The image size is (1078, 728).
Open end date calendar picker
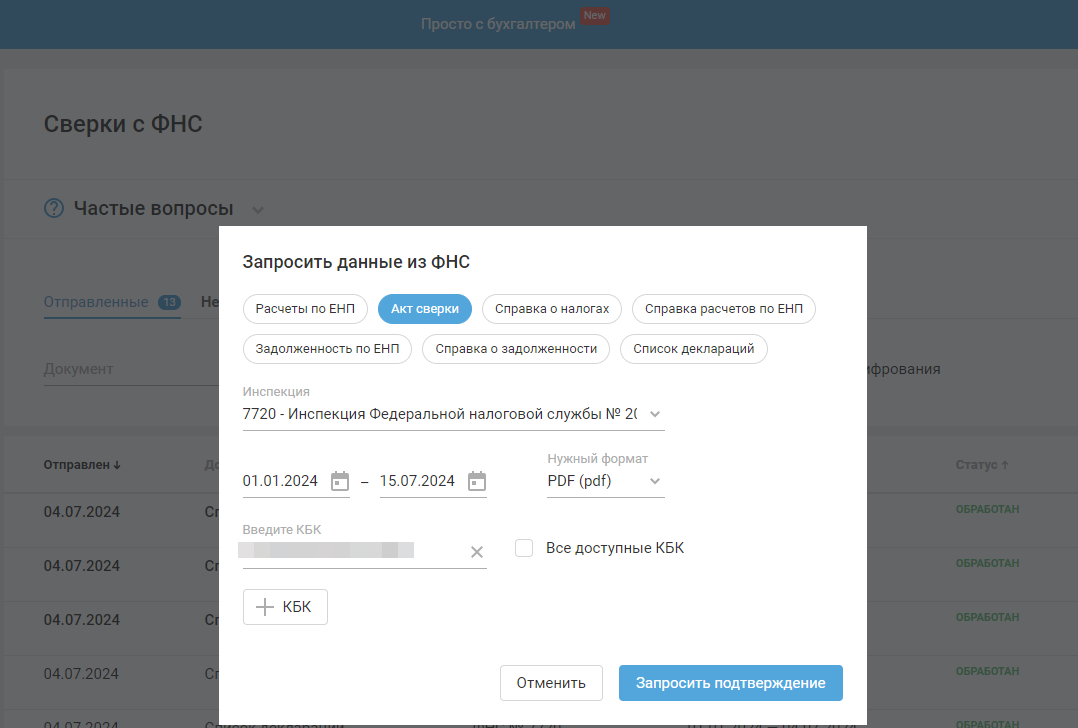[477, 481]
